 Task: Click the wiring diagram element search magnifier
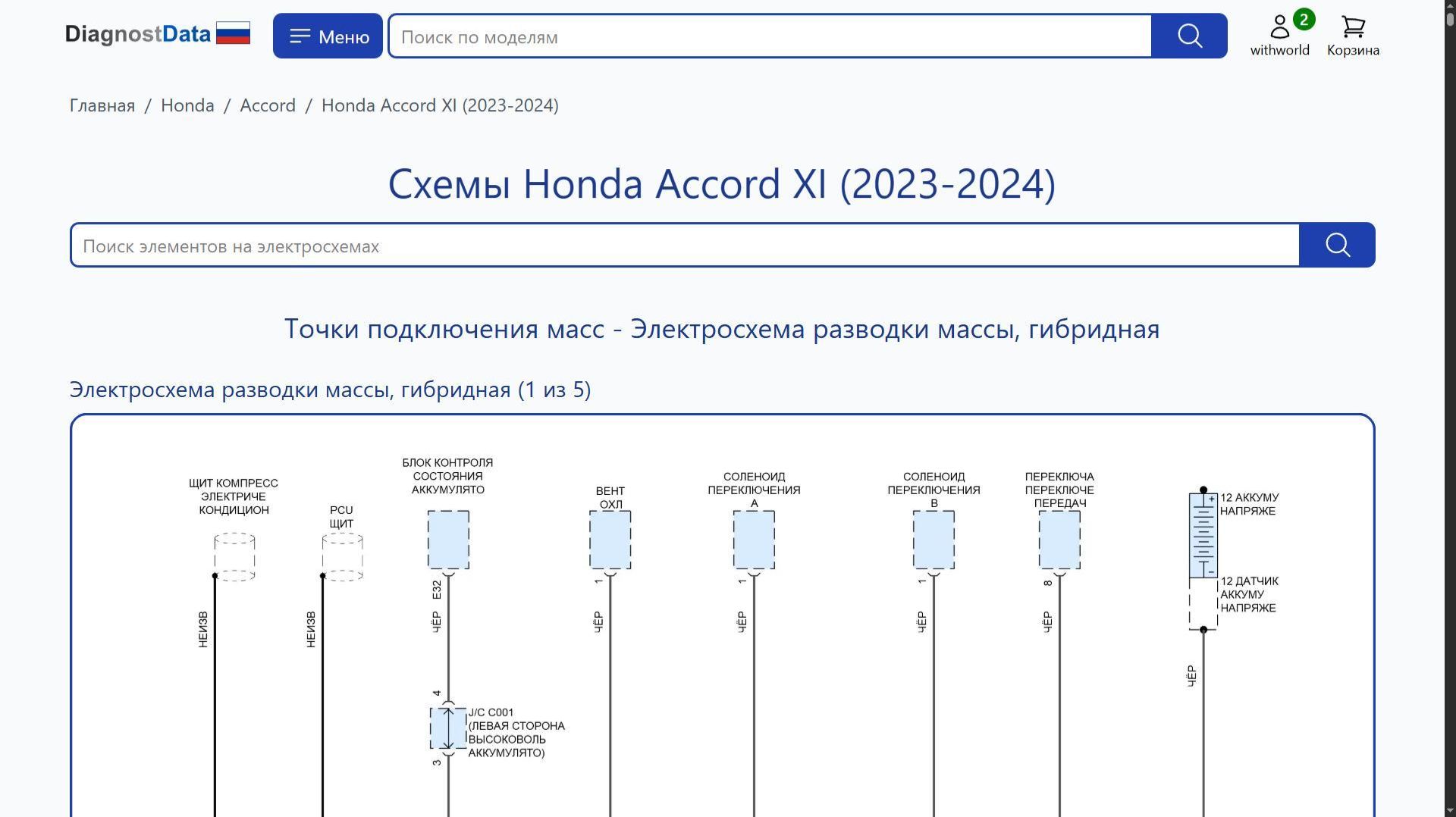click(1337, 245)
